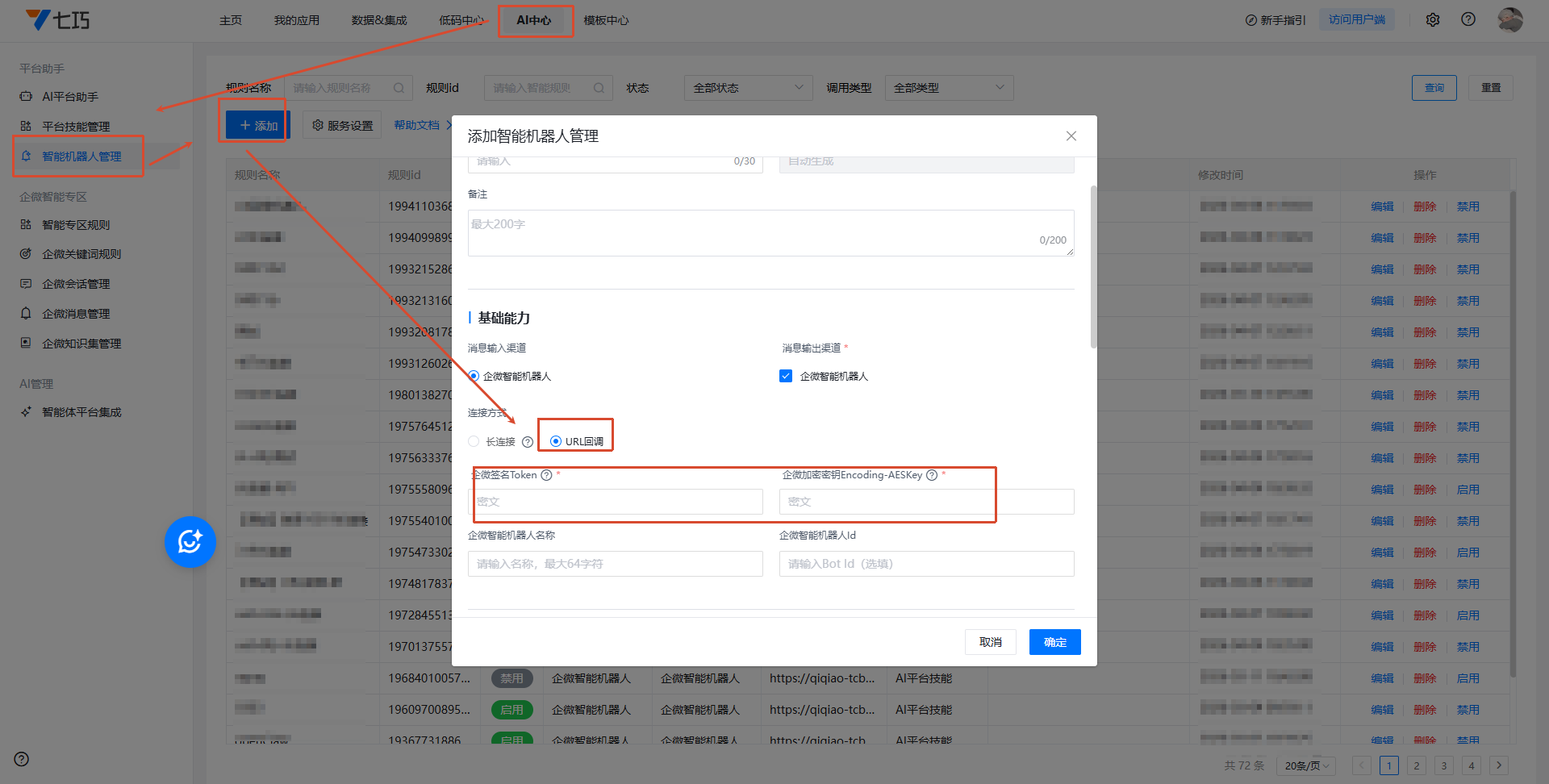Click the 确定 confirm button
Screen dimensions: 1549x784
1054,642
